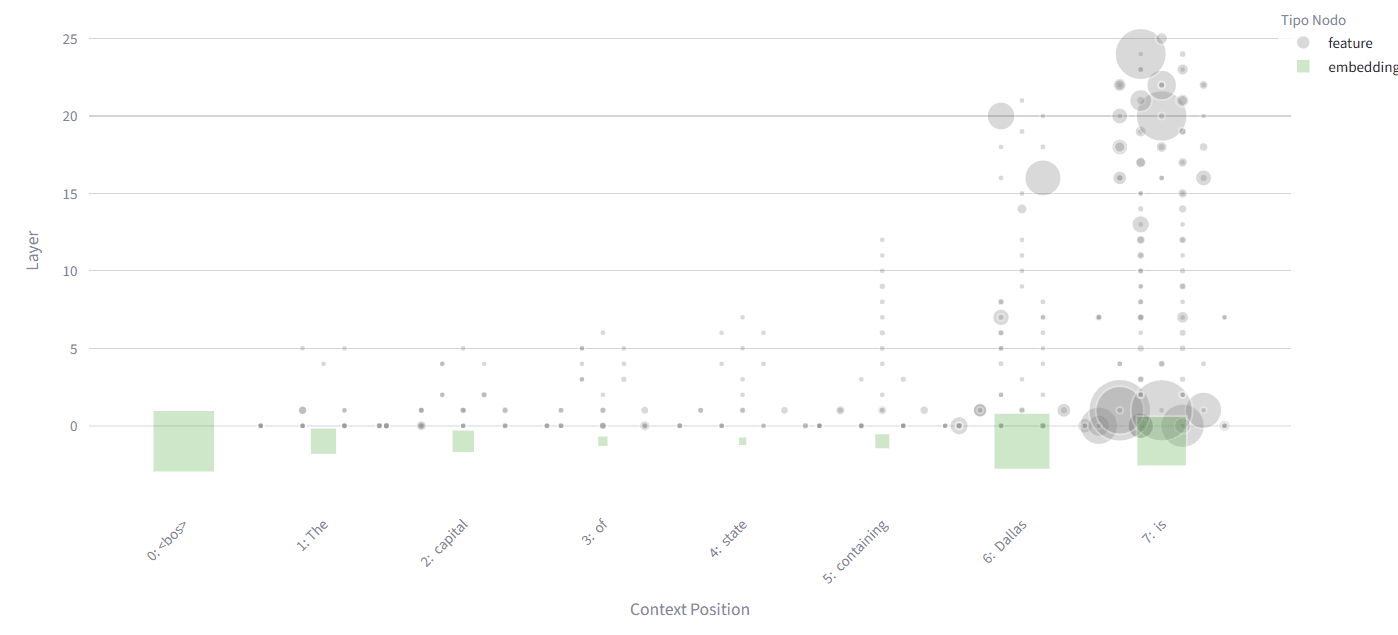This screenshot has height=635, width=1398.
Task: Select the green embedding square for "capital"
Action: click(463, 441)
